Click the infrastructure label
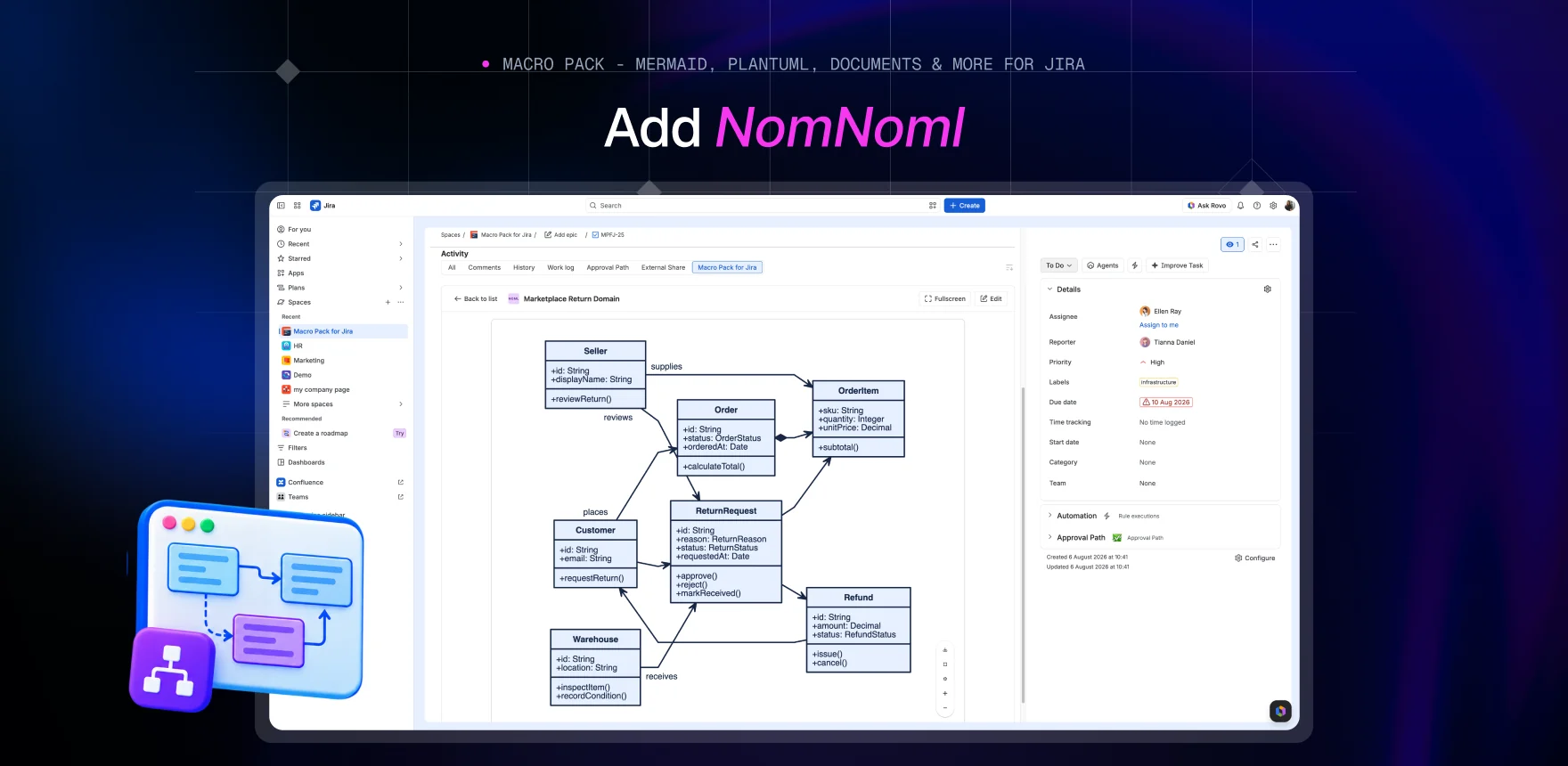This screenshot has height=766, width=1568. pos(1159,382)
